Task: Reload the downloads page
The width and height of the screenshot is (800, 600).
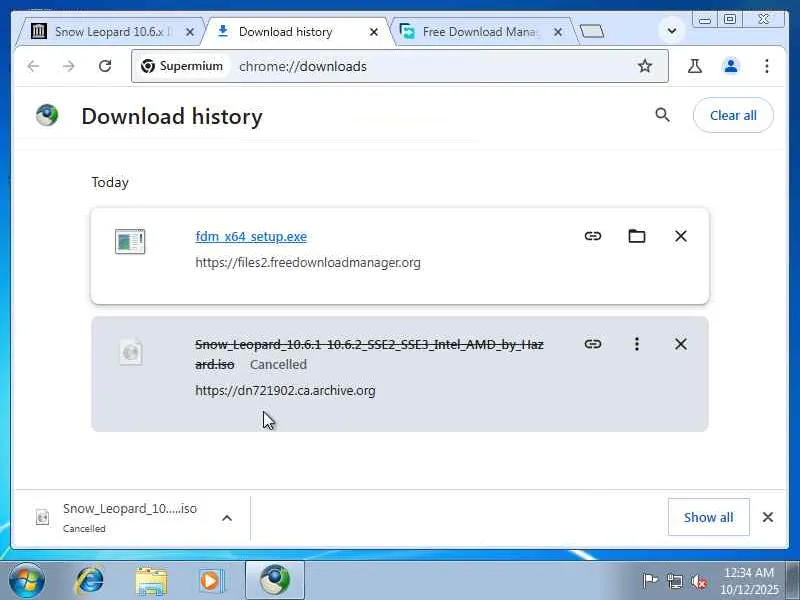Action: (x=105, y=66)
